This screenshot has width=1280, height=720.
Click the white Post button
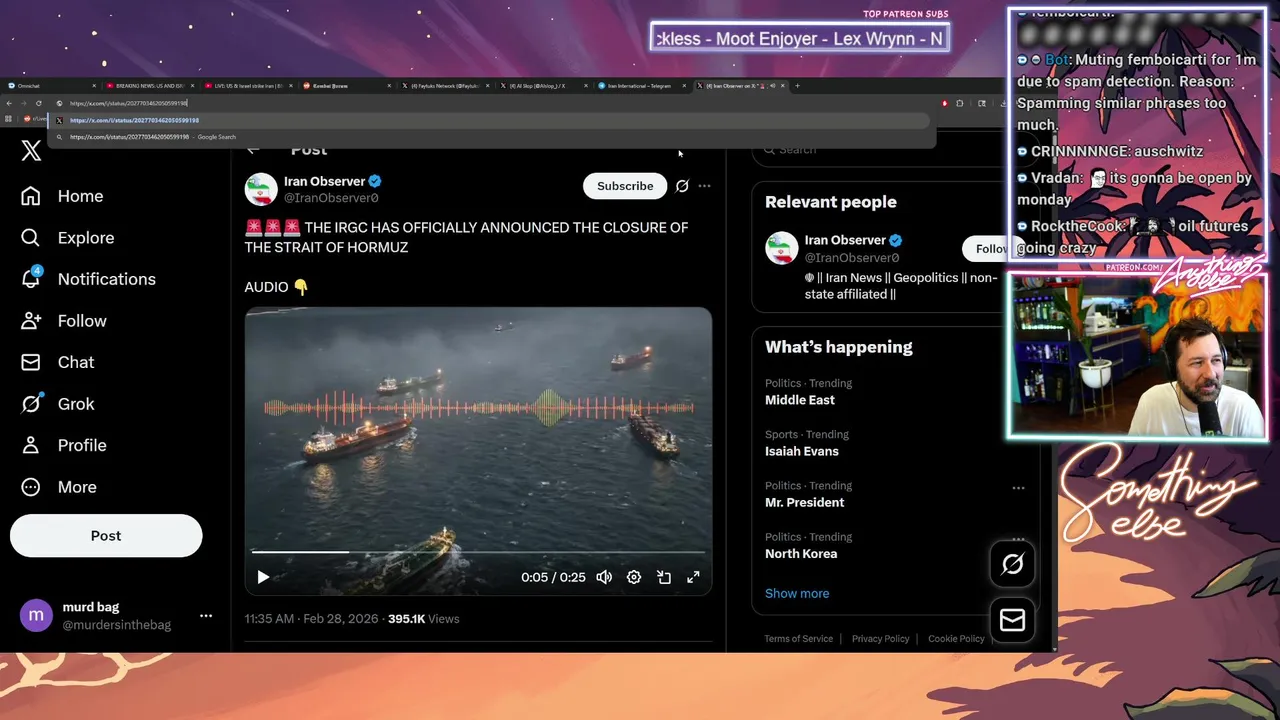click(106, 536)
